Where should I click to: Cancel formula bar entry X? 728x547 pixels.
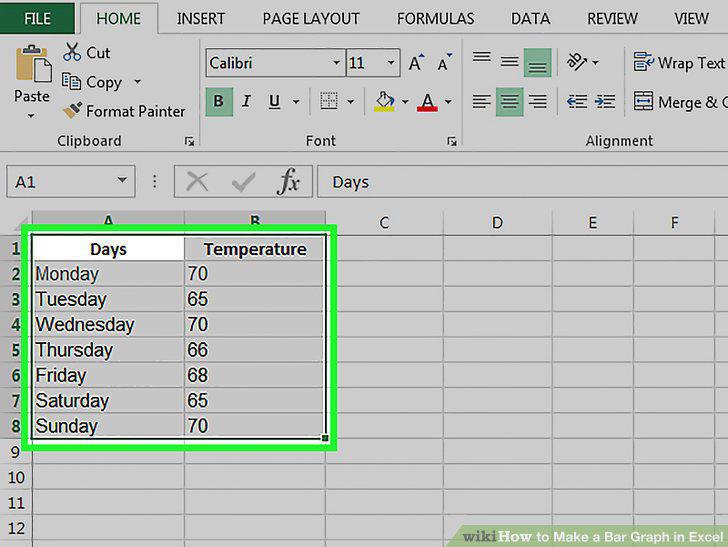[x=197, y=181]
